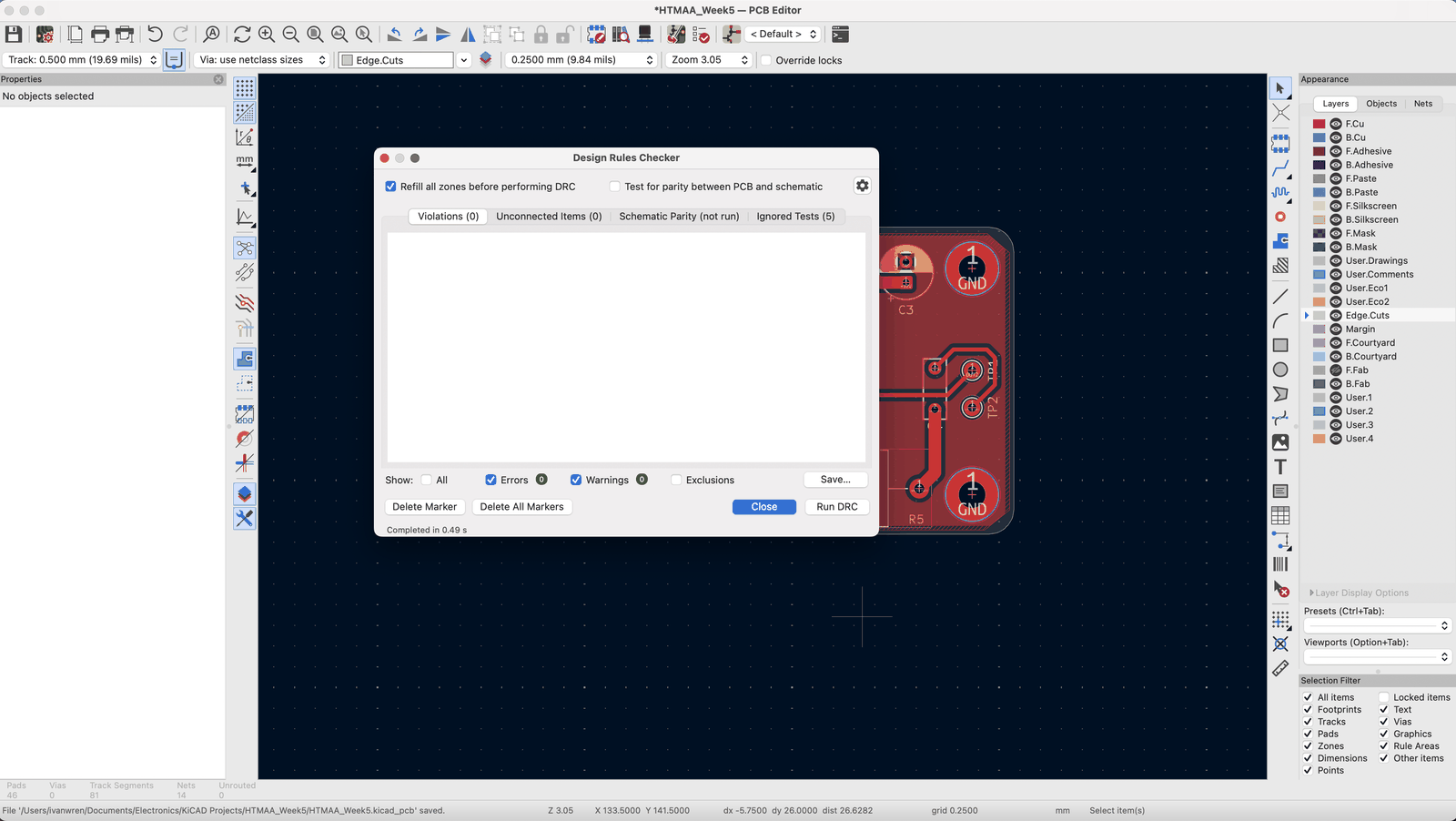The width and height of the screenshot is (1456, 821).
Task: Select the Add Text tool
Action: pos(1280,467)
